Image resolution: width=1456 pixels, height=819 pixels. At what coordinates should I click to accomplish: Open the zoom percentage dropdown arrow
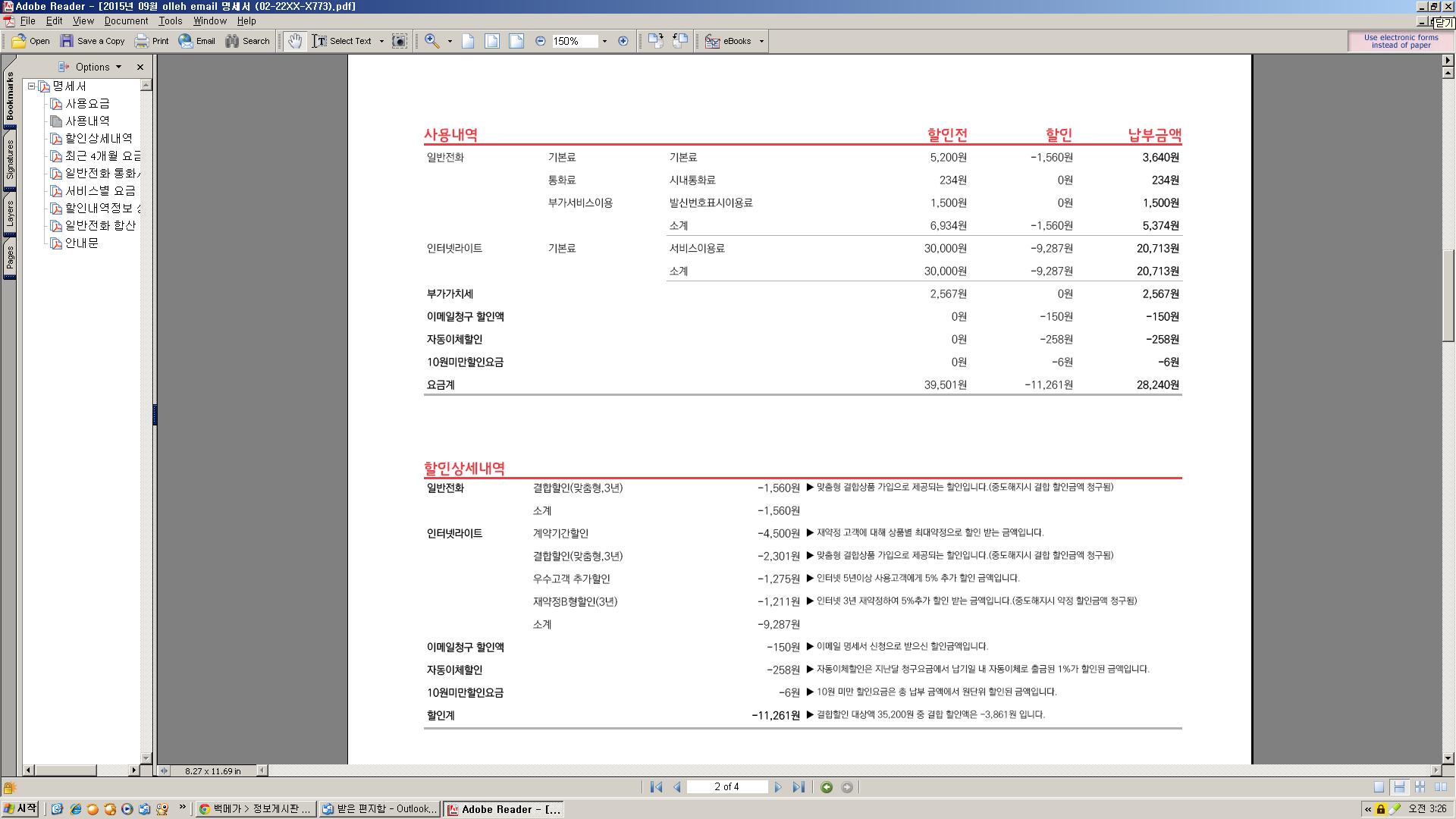[604, 41]
